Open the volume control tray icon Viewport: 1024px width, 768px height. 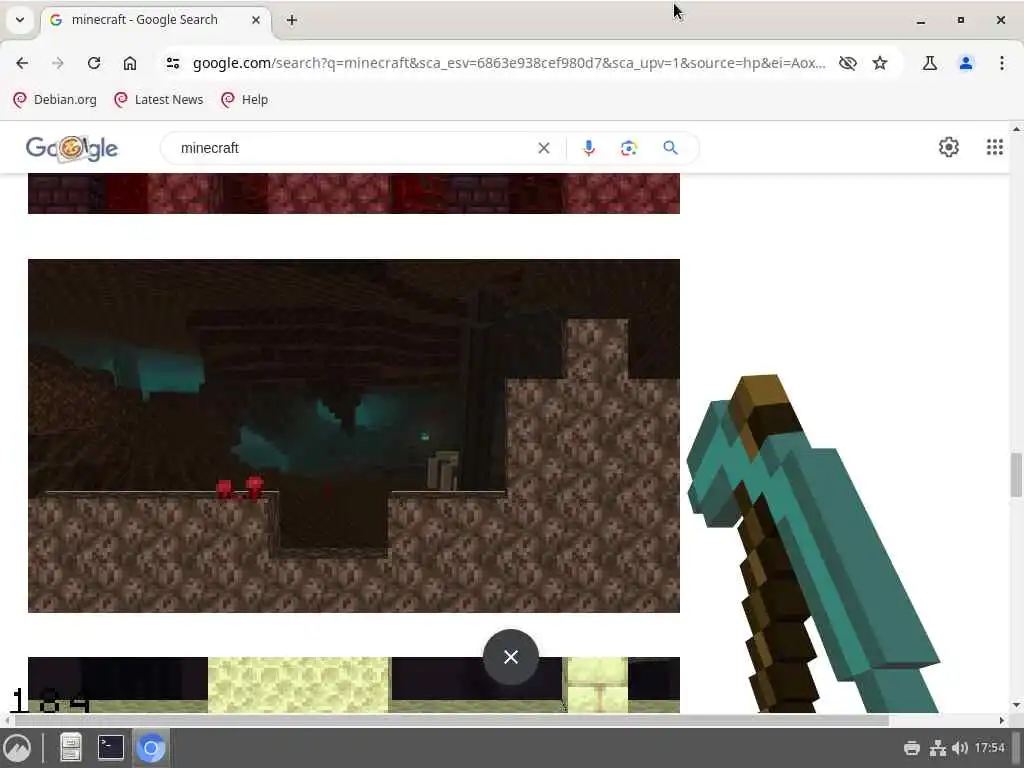pos(959,748)
